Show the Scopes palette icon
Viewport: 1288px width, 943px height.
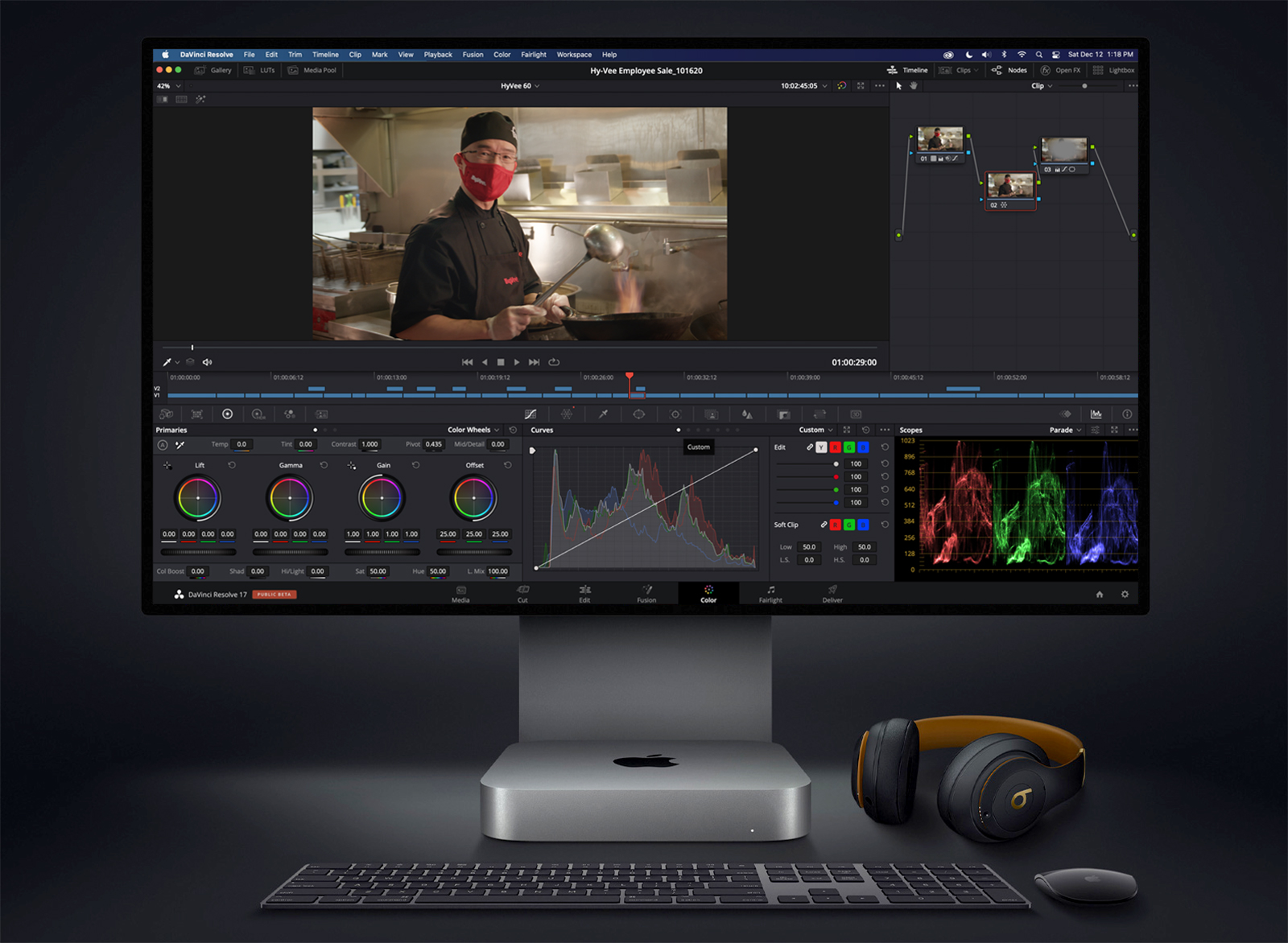click(1096, 414)
